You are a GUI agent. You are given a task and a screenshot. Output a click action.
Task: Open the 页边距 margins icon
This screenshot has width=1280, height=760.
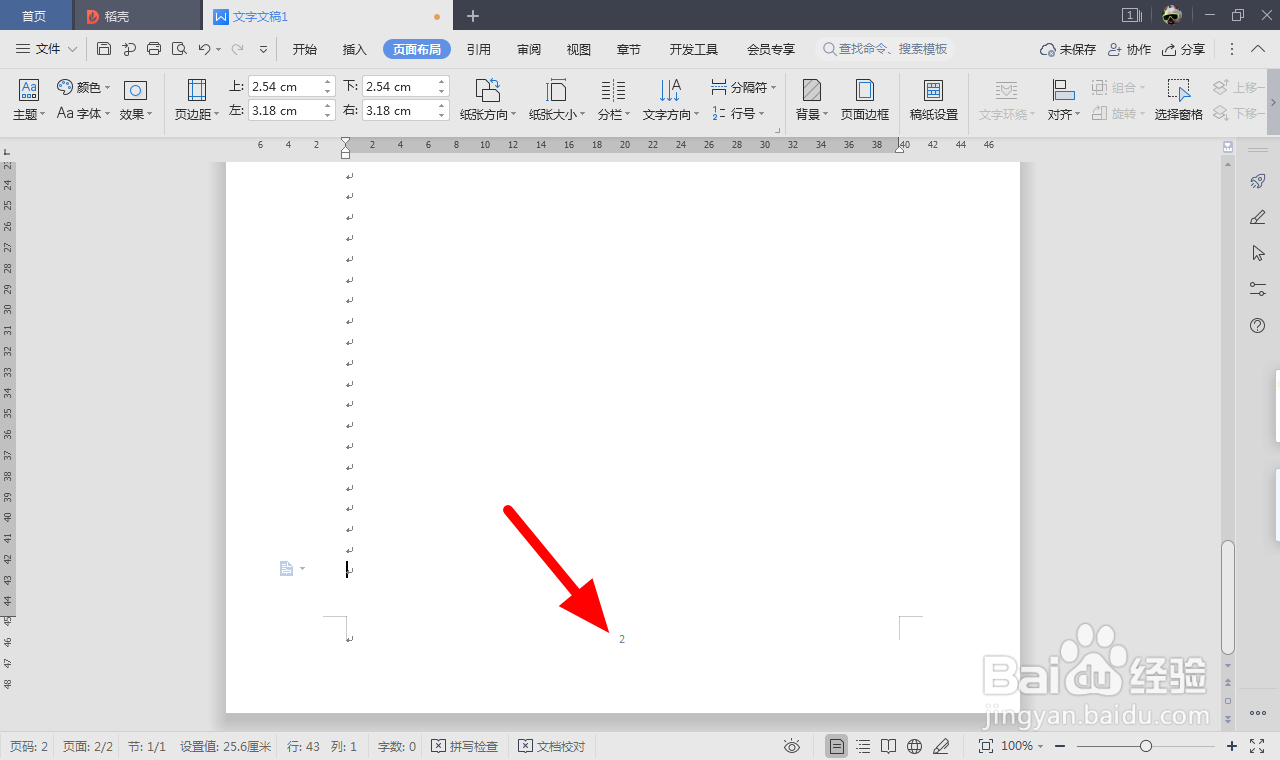[x=197, y=101]
